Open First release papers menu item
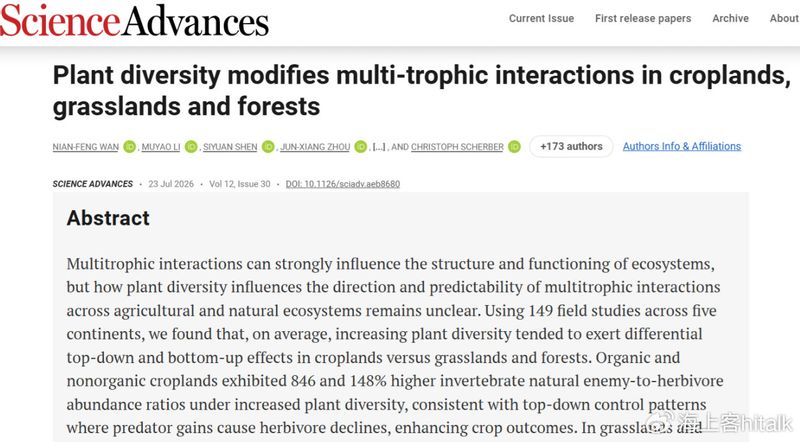This screenshot has height=442, width=800. pyautogui.click(x=643, y=18)
